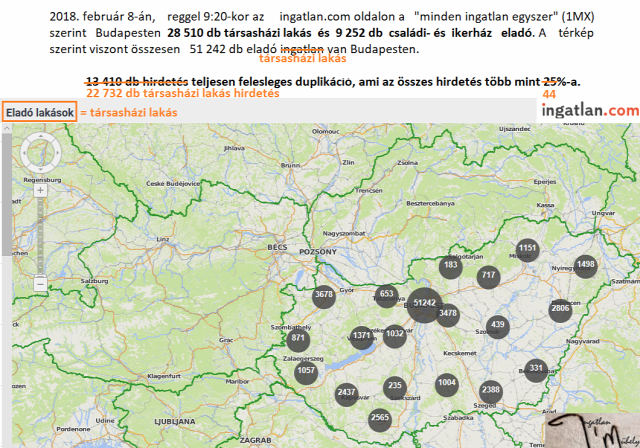
Task: Open the 183 cluster near Salgótarján
Action: click(x=451, y=267)
